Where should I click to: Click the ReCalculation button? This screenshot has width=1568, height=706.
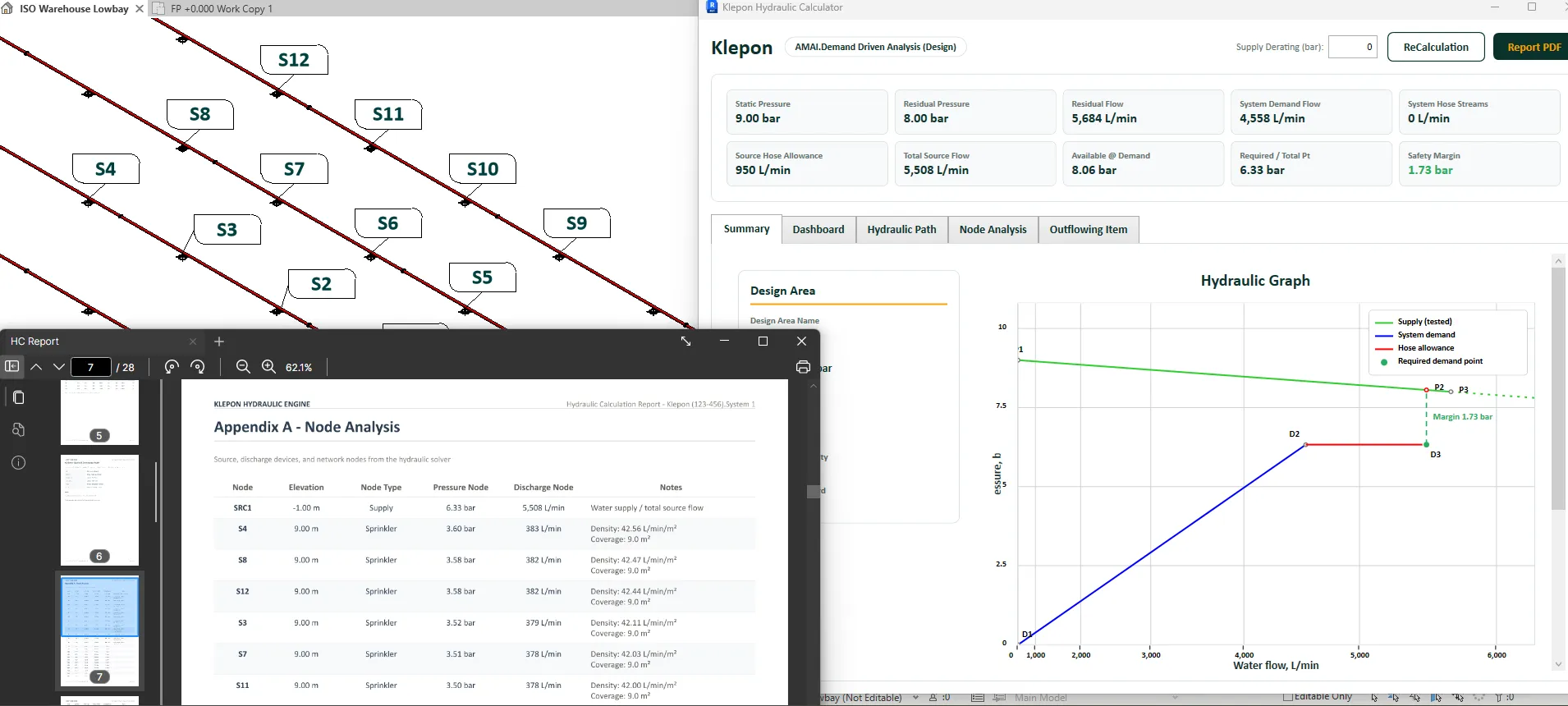pos(1436,47)
